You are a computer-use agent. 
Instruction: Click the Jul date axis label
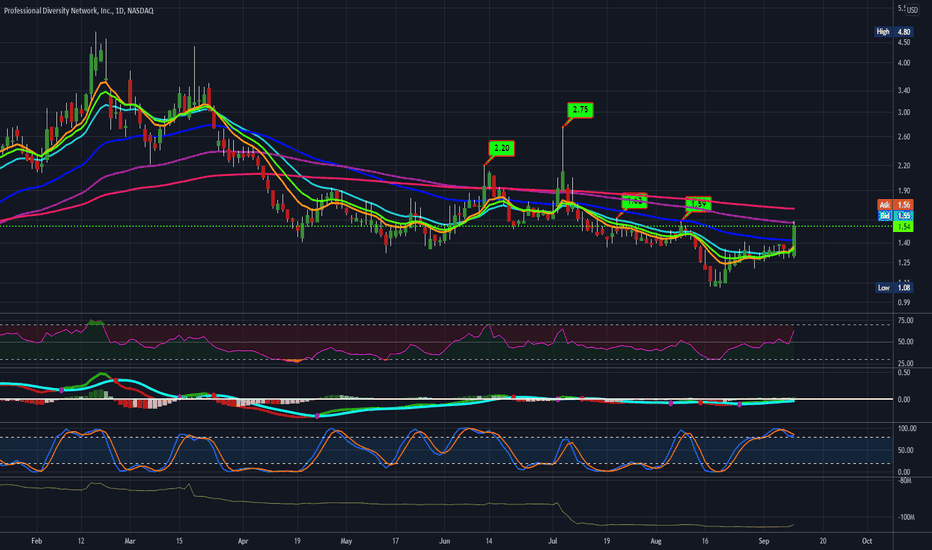coord(553,541)
